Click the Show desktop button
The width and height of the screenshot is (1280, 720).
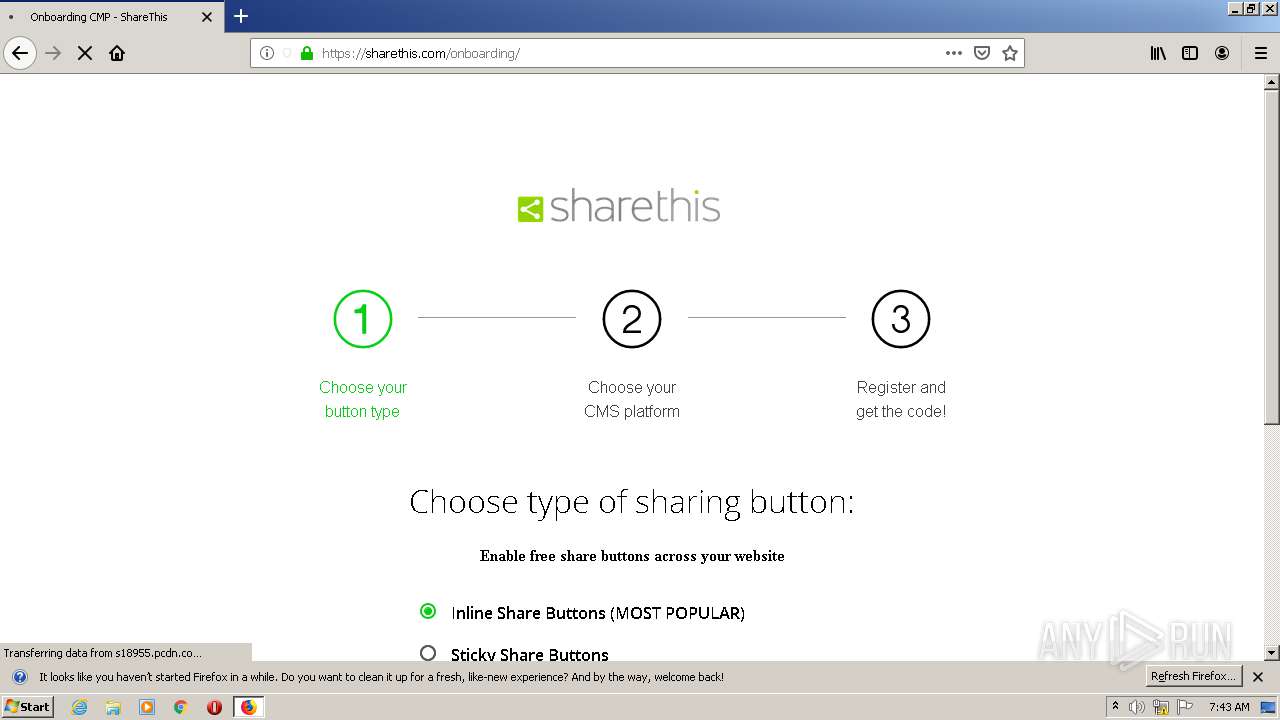(1269, 707)
